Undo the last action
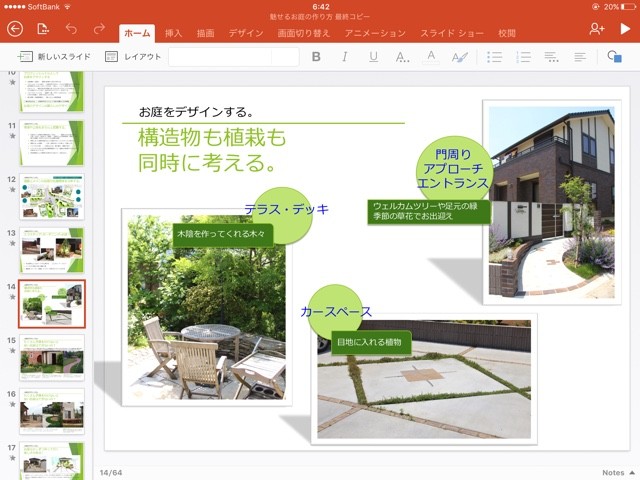 (x=71, y=29)
